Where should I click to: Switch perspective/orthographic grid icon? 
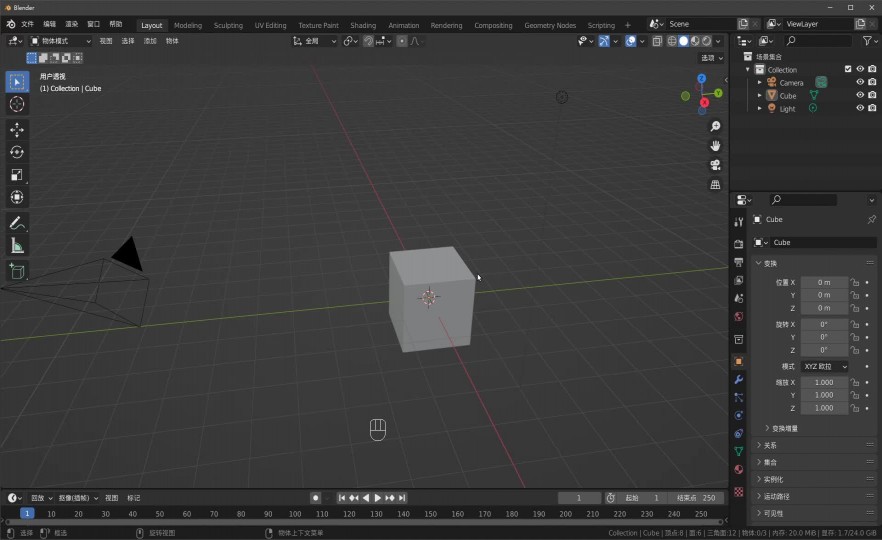(715, 184)
